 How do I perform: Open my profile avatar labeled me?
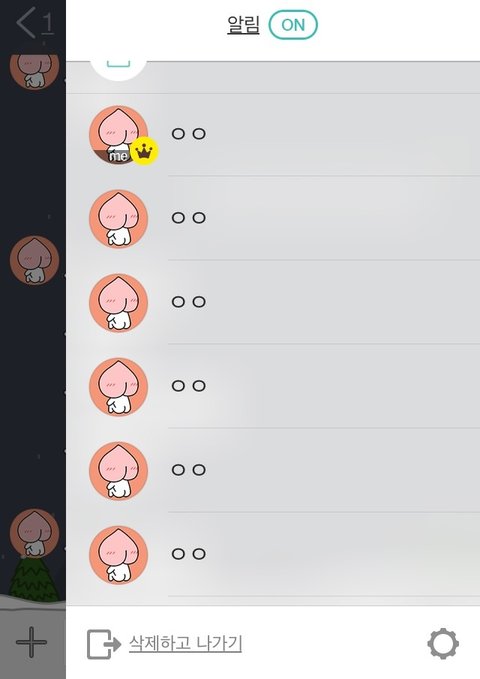[x=118, y=135]
